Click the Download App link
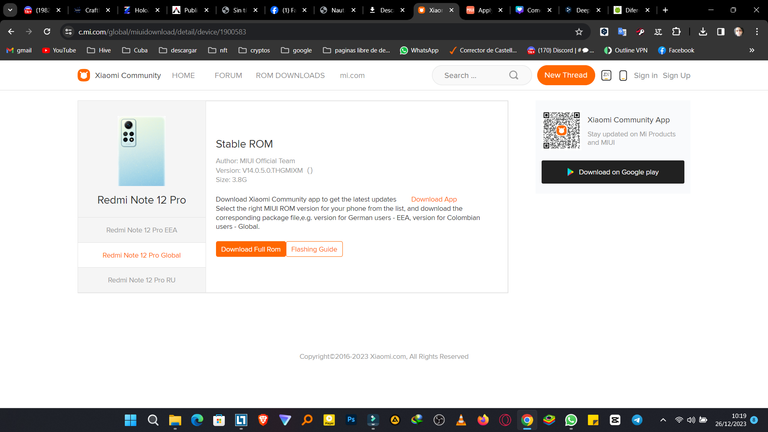Viewport: 768px width, 432px height. 434,199
